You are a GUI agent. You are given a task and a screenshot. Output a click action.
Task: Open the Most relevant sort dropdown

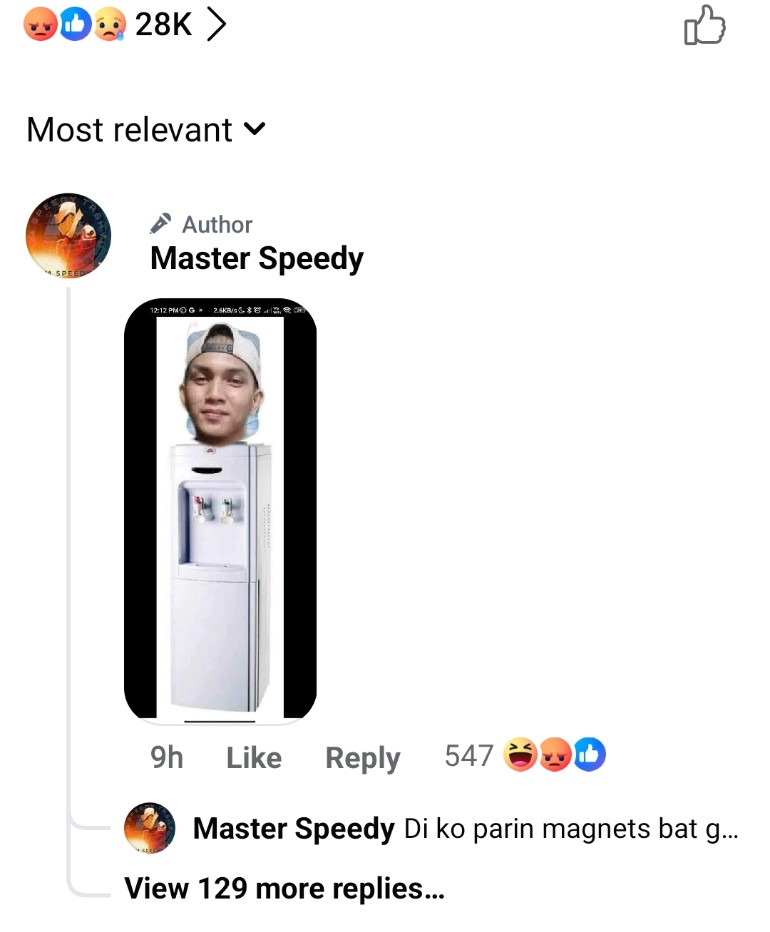146,130
